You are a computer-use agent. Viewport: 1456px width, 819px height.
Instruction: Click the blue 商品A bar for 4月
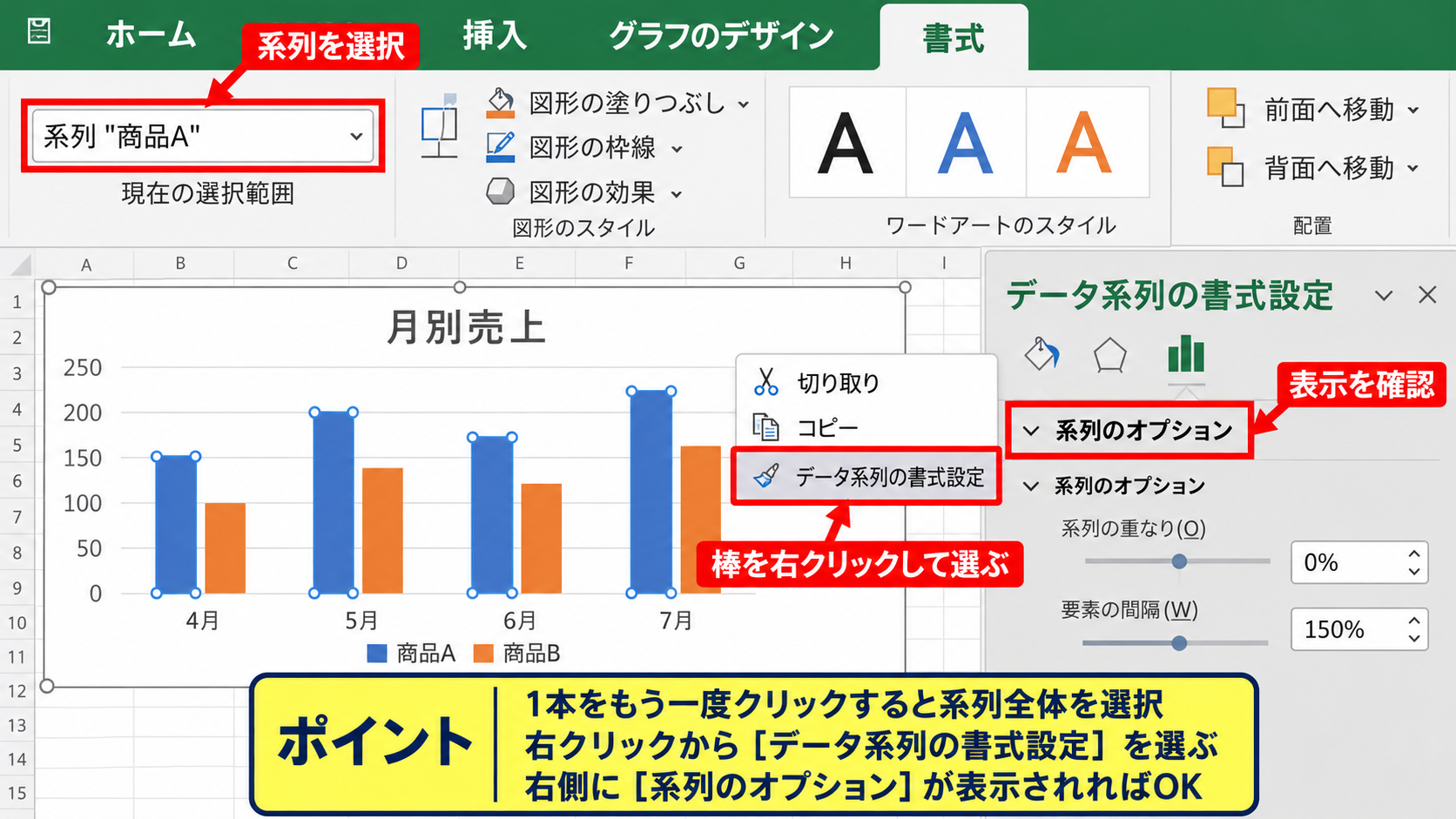pos(176,525)
